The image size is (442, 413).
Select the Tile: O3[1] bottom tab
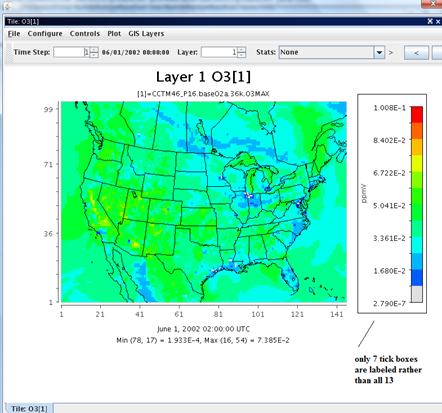(x=29, y=409)
